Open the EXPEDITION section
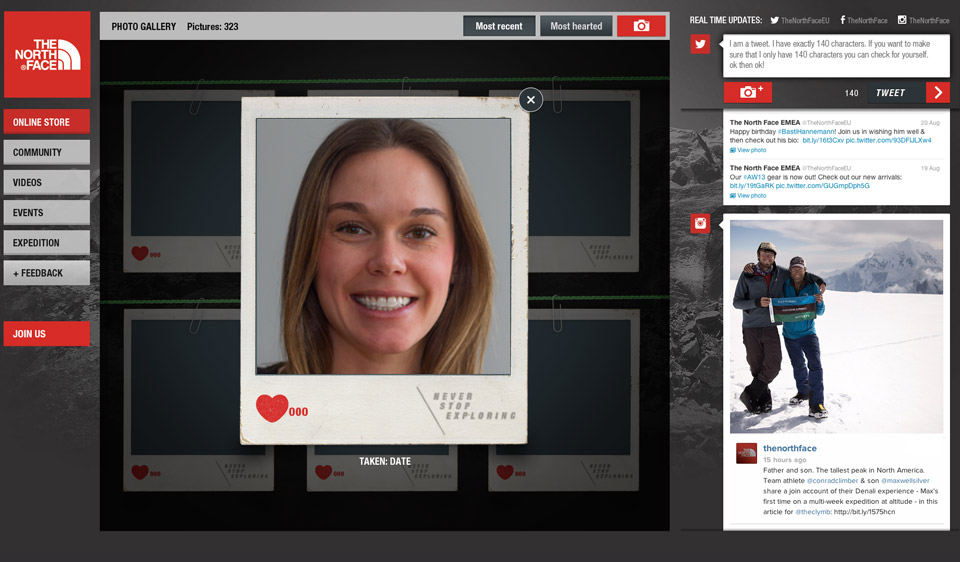This screenshot has width=960, height=562. 47,242
